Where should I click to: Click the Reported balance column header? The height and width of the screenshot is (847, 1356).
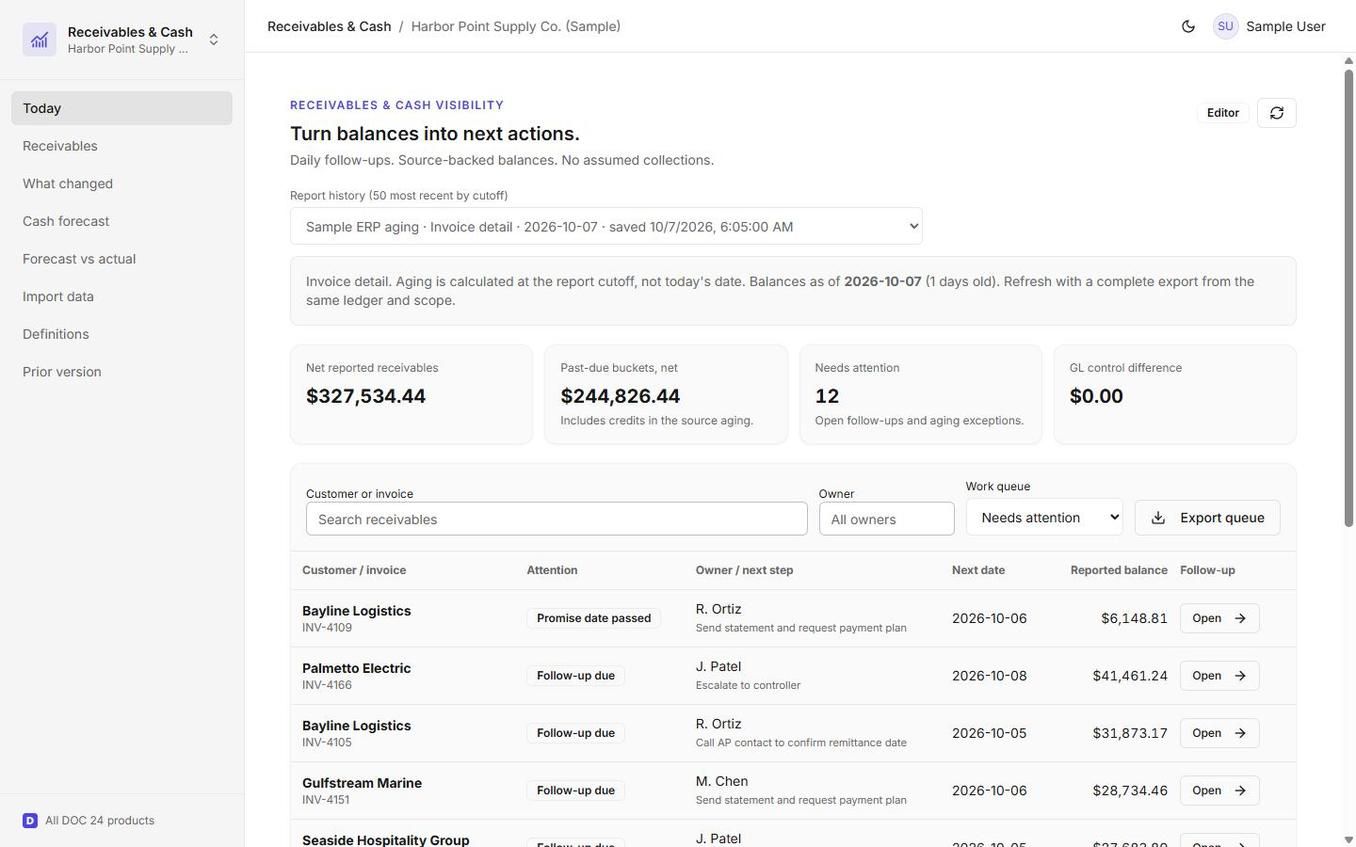tap(1119, 571)
